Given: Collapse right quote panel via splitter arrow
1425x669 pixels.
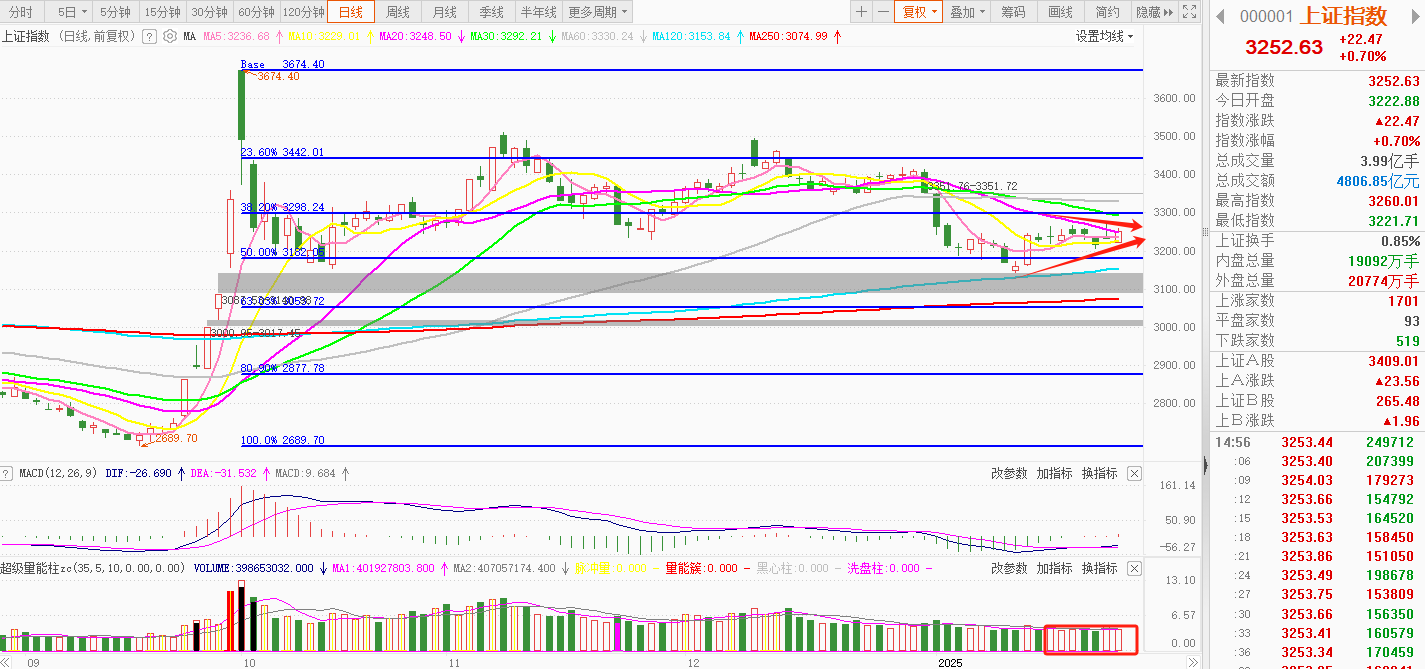Looking at the screenshot, I should (1205, 463).
